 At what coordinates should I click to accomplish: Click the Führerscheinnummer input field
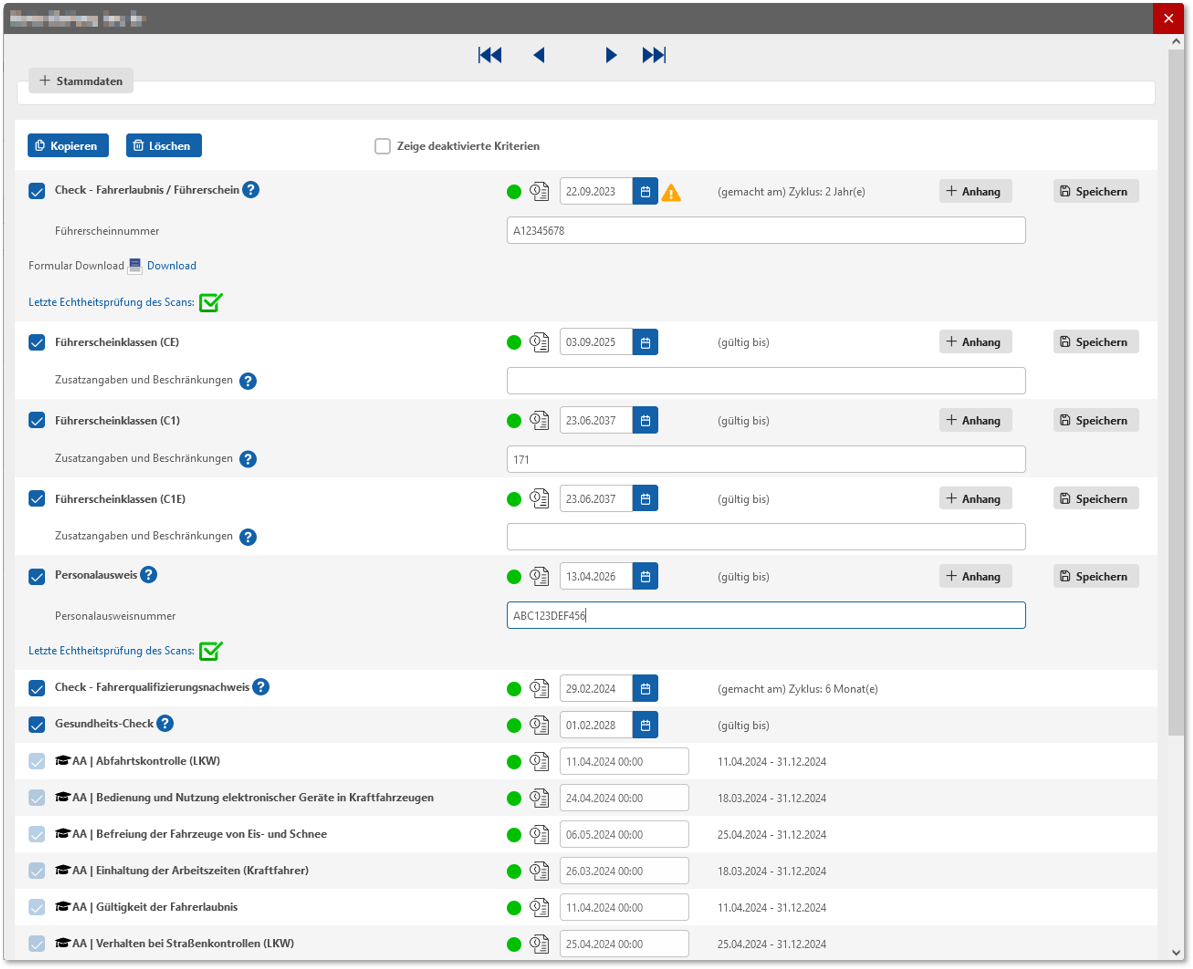[766, 230]
